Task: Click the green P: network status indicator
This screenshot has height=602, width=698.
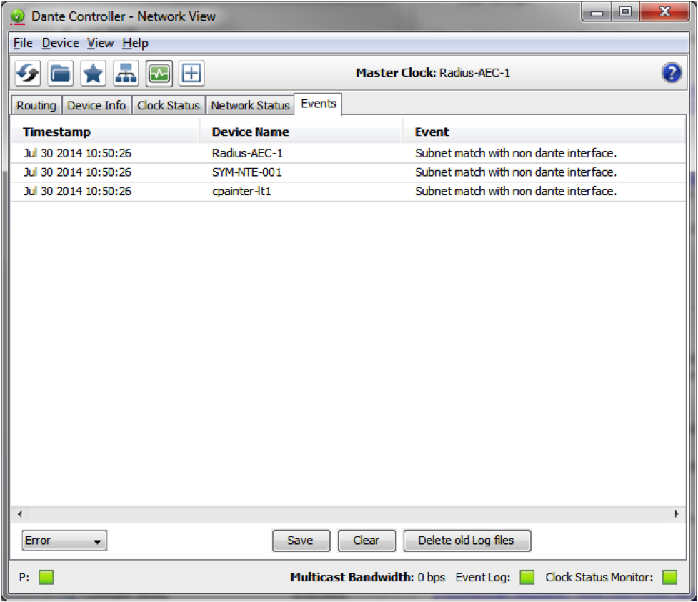Action: (x=46, y=577)
